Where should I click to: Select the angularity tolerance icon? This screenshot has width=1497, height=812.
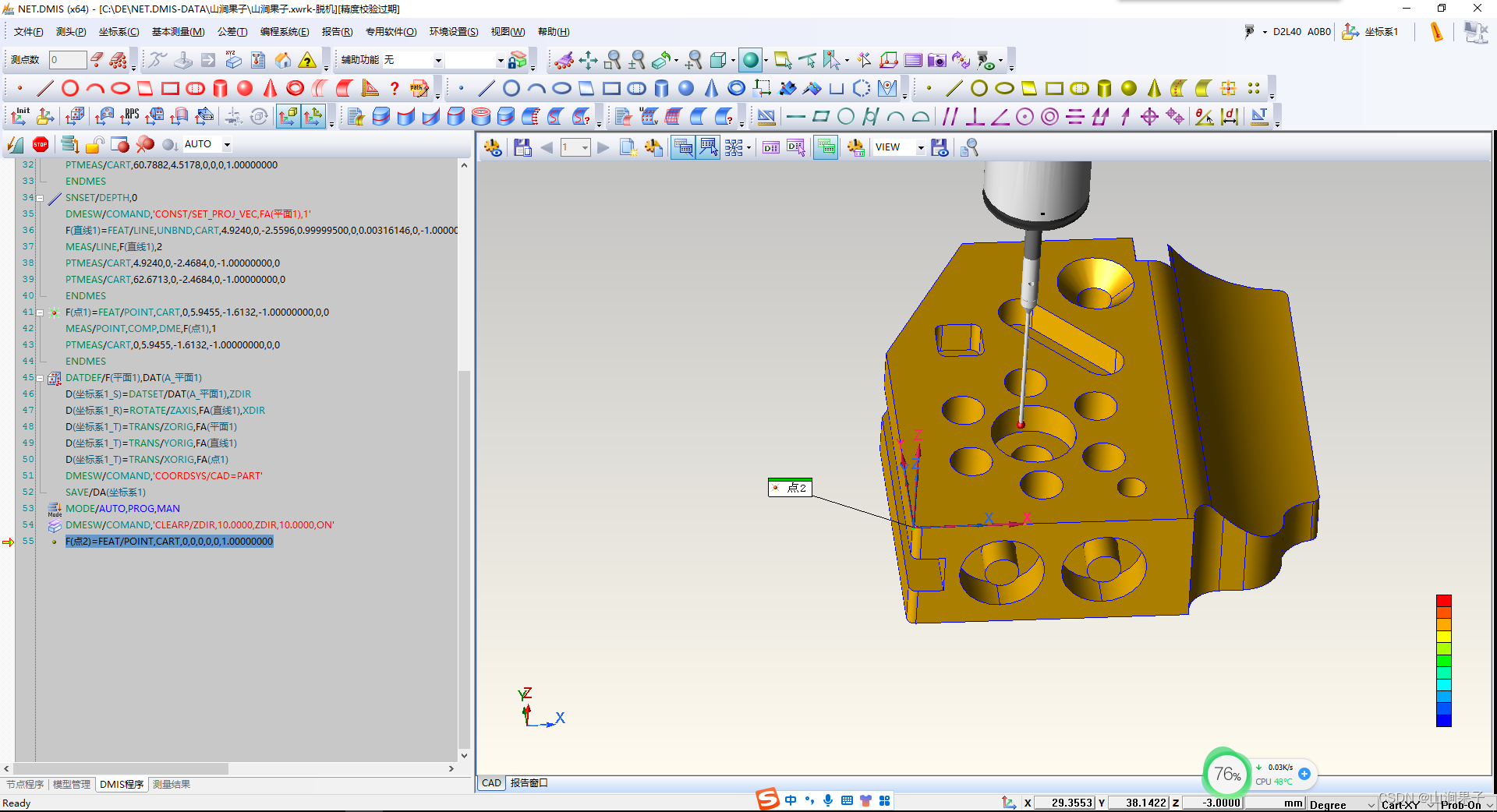point(1000,116)
